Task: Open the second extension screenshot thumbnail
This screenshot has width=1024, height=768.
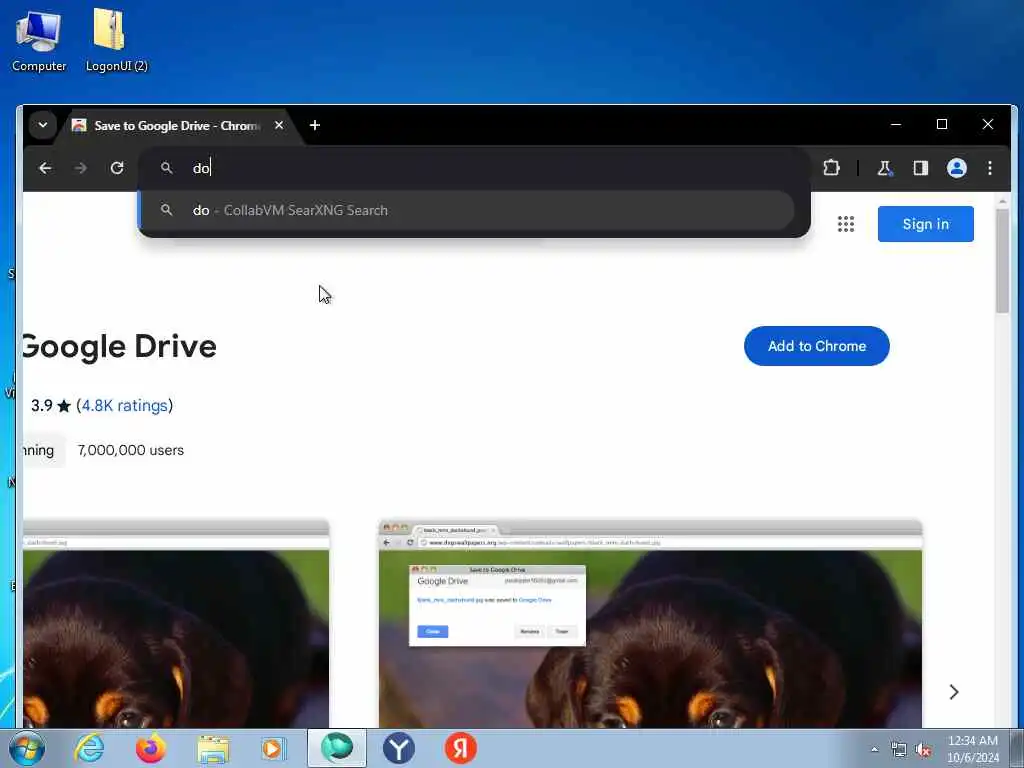Action: (650, 624)
